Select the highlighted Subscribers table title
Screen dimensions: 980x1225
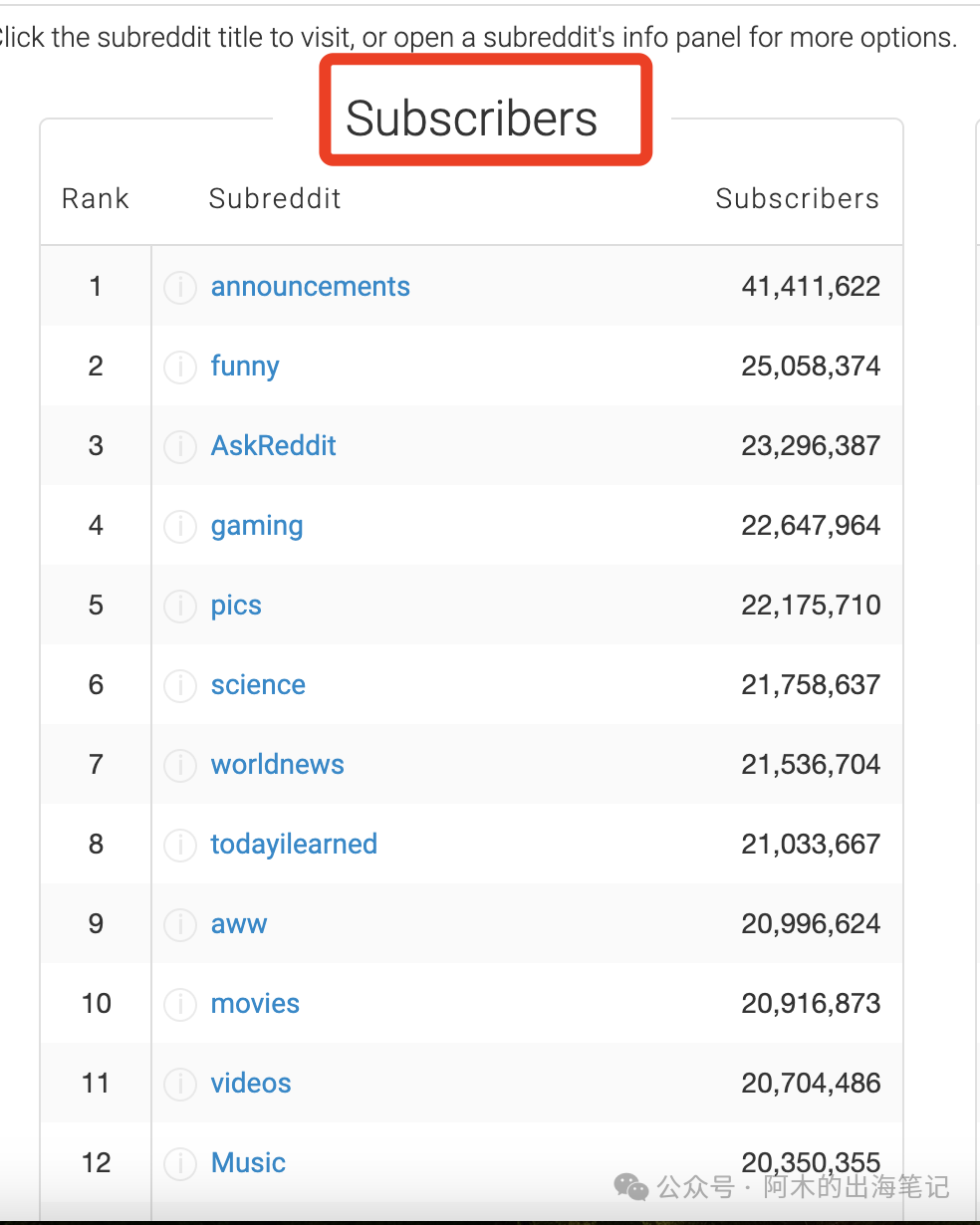[471, 120]
